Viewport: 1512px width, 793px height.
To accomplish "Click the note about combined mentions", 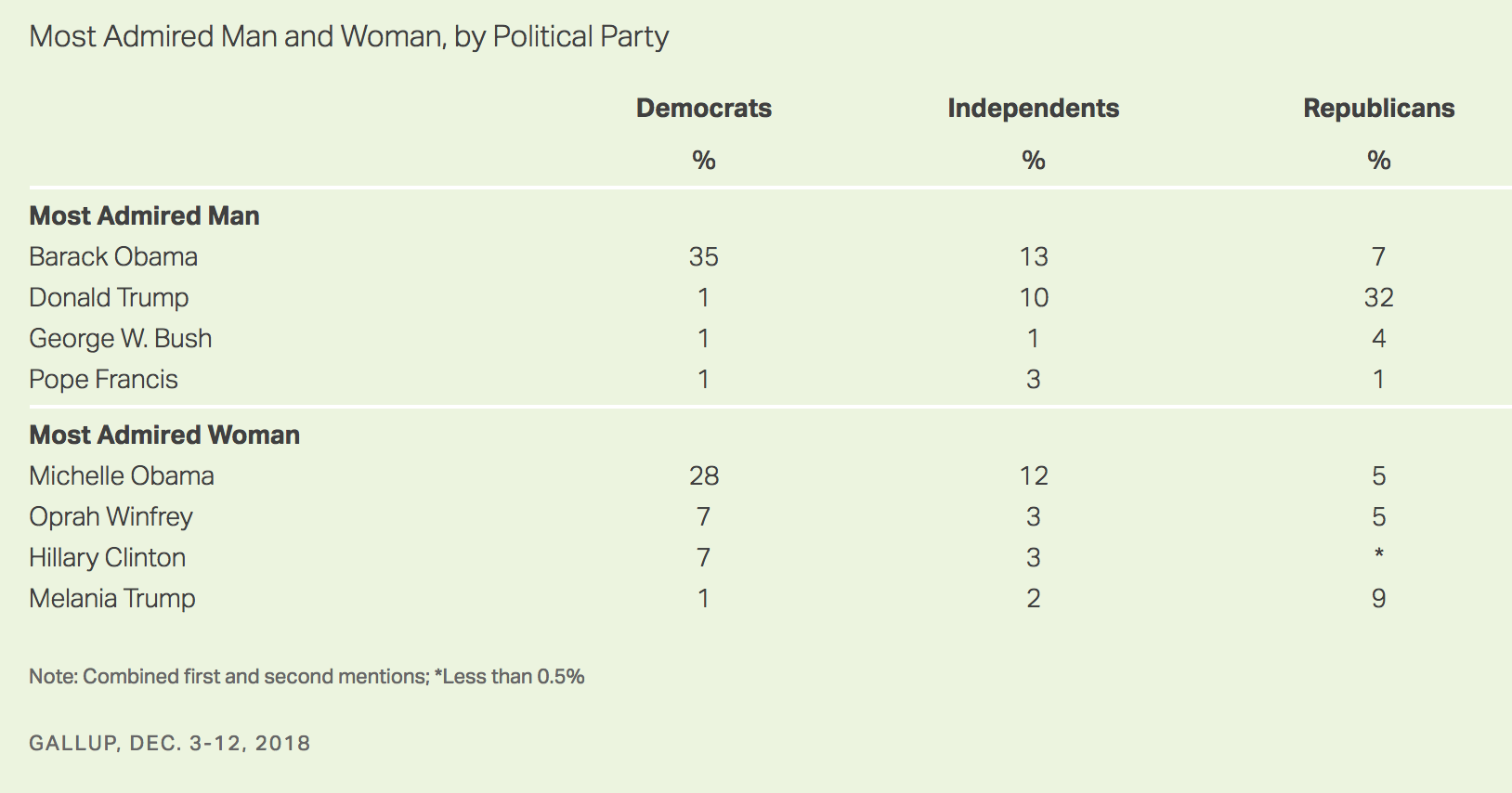I will tap(306, 676).
